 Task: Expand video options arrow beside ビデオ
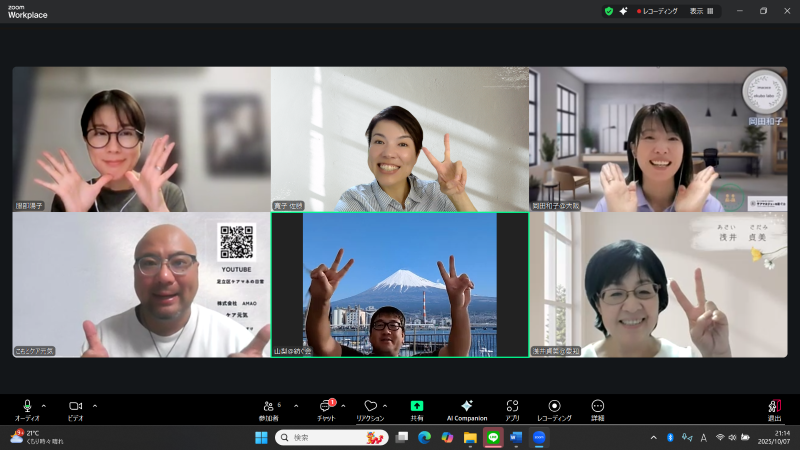point(95,405)
